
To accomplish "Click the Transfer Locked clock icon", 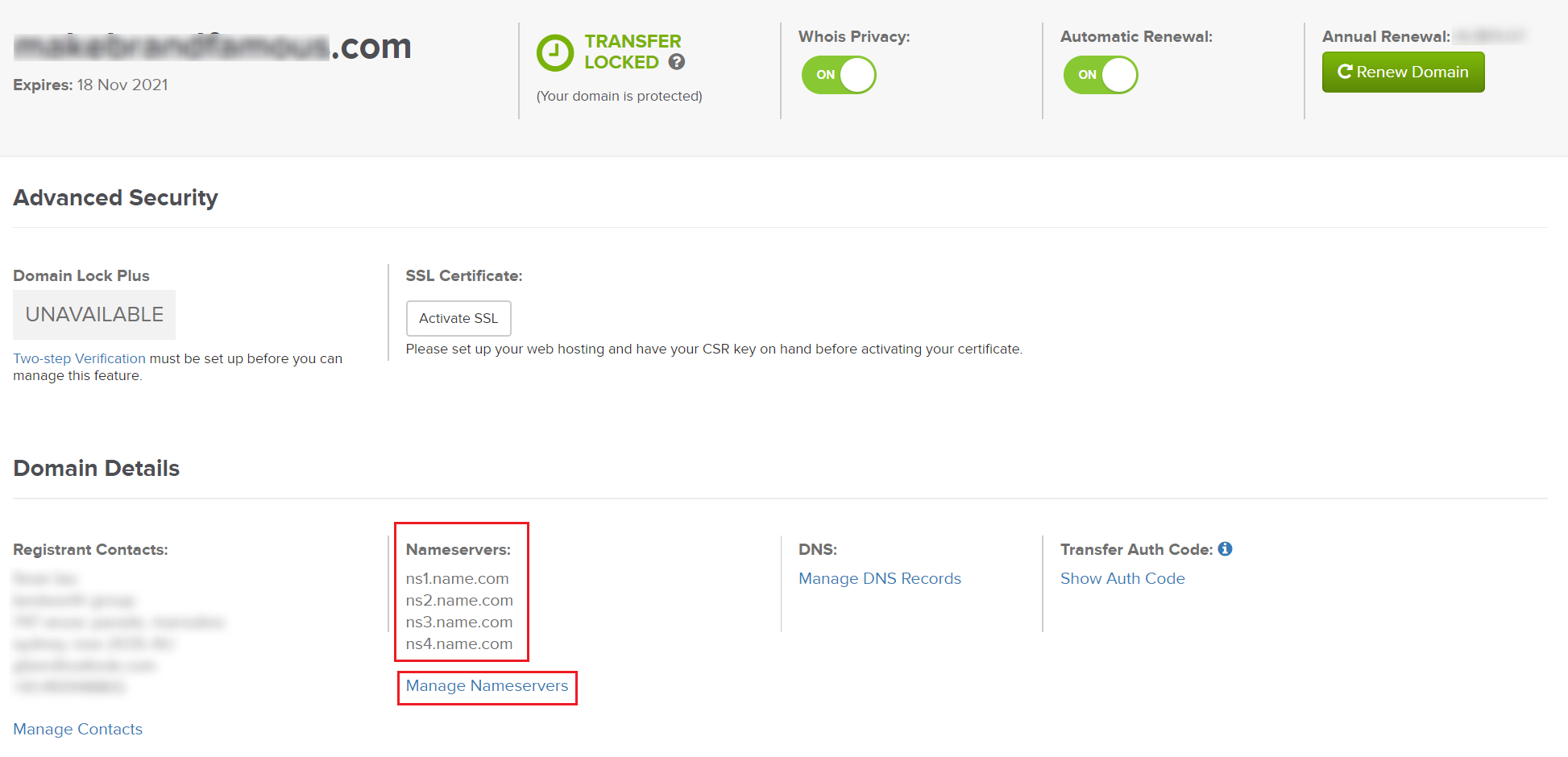I will point(555,53).
